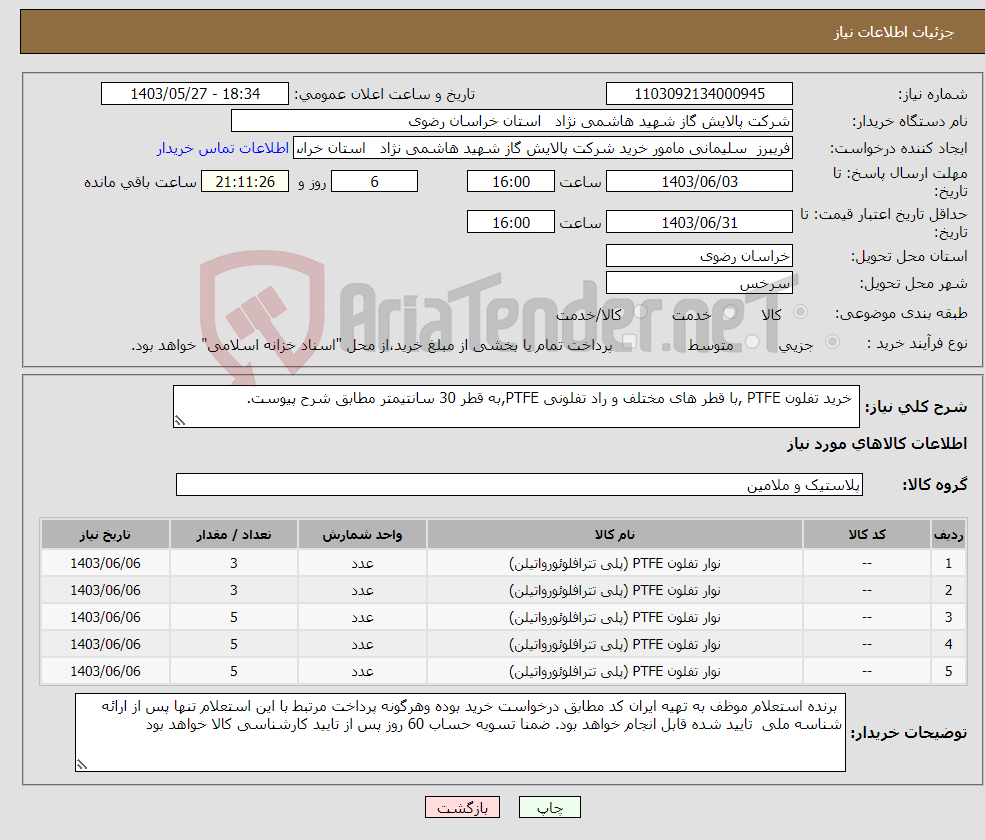Click the واحد شمارش column header
This screenshot has width=985, height=840.
point(362,535)
